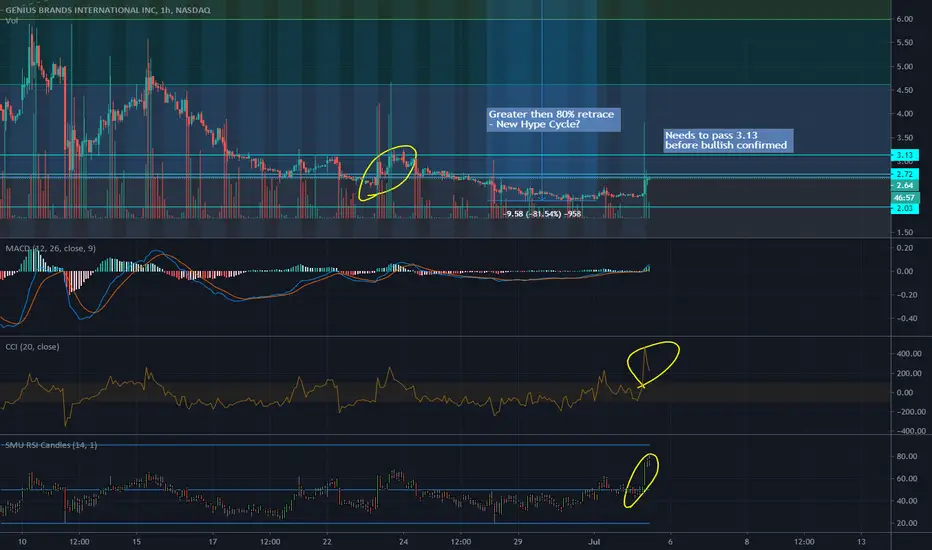932x550 pixels.
Task: Click the 1.50 price axis value
Action: pos(905,232)
